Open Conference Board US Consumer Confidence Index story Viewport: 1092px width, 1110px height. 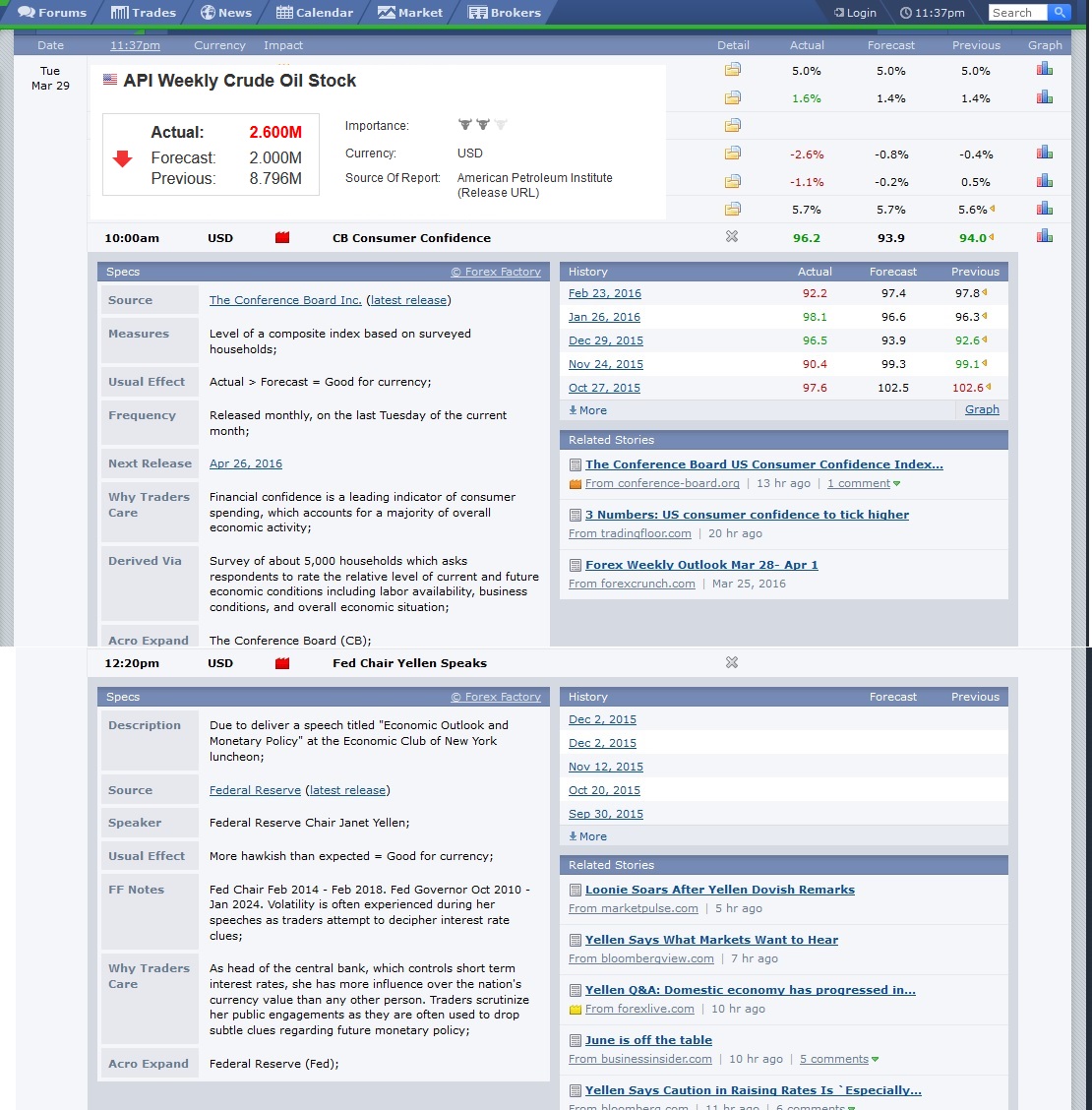763,464
